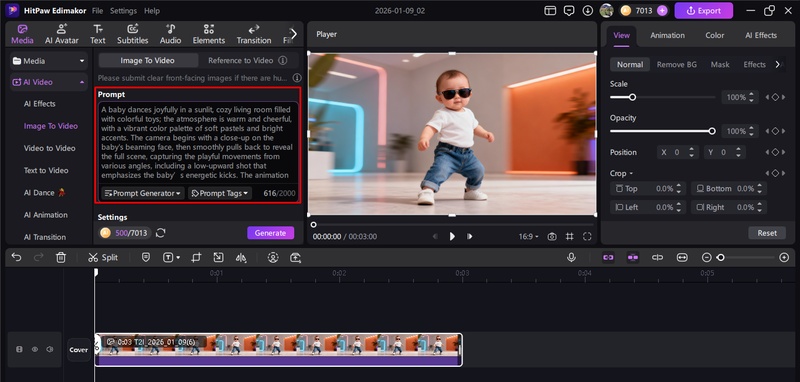Open the Prompt Generator dropdown
This screenshot has height=382, width=800.
click(x=143, y=193)
